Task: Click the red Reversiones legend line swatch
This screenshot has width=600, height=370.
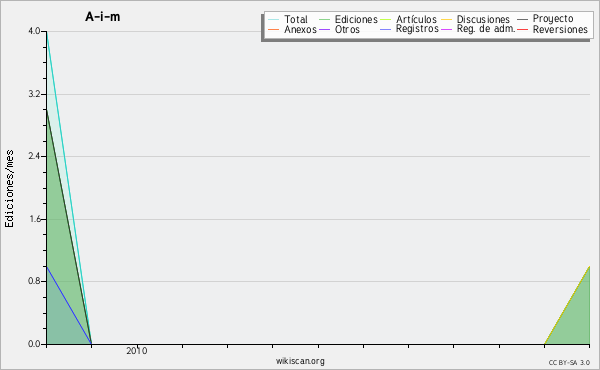Action: tap(523, 29)
